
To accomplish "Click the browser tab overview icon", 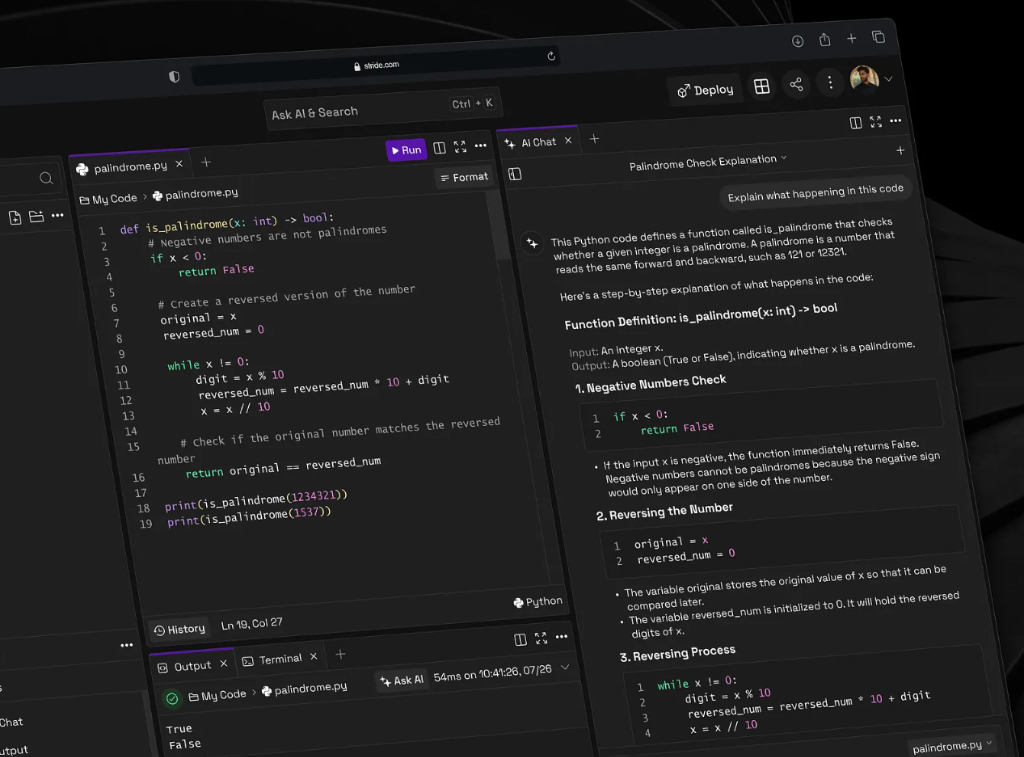I will click(878, 37).
